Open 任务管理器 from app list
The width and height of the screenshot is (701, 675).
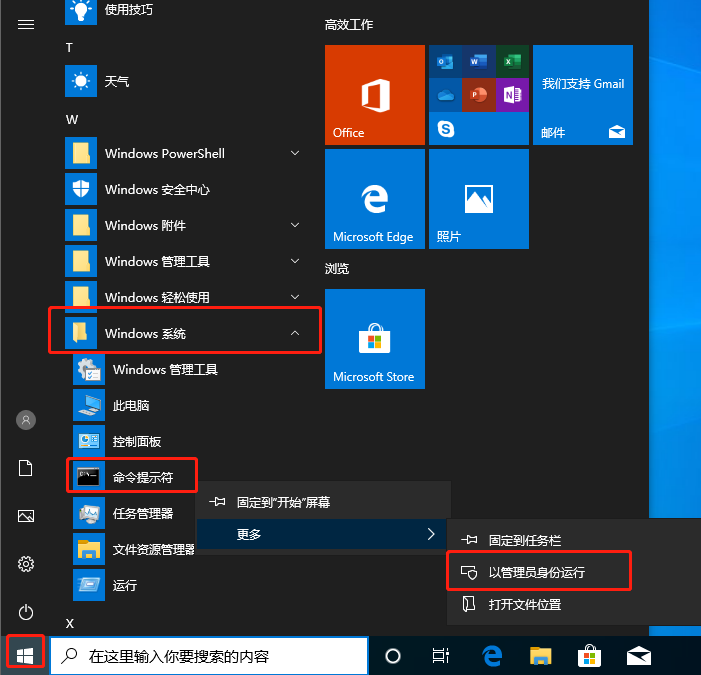pos(142,513)
